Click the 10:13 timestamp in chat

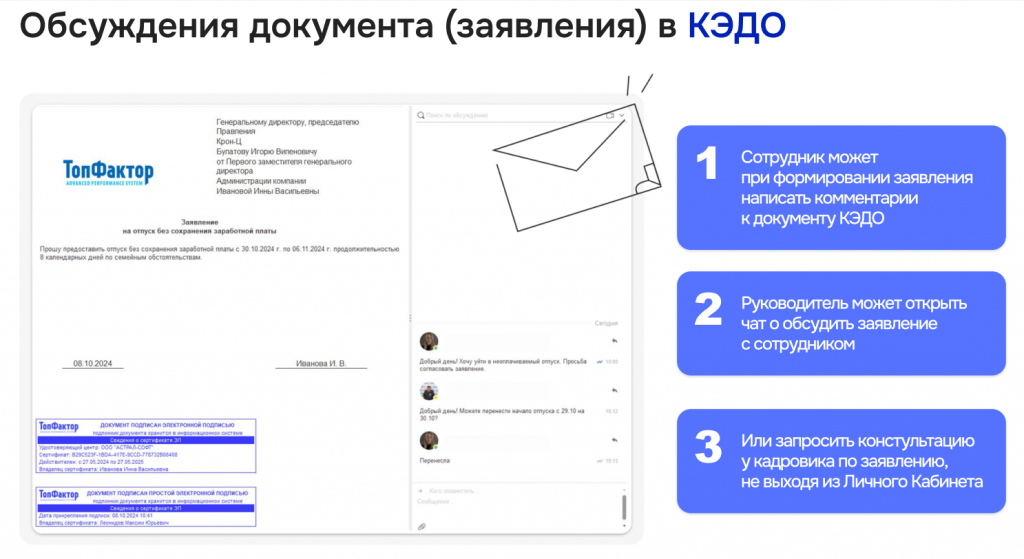click(x=611, y=461)
